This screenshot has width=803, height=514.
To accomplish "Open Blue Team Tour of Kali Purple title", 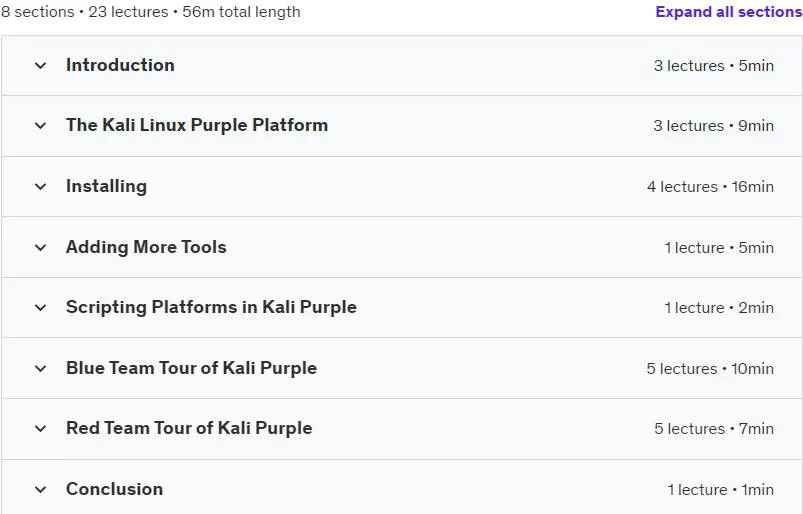I will click(192, 368).
